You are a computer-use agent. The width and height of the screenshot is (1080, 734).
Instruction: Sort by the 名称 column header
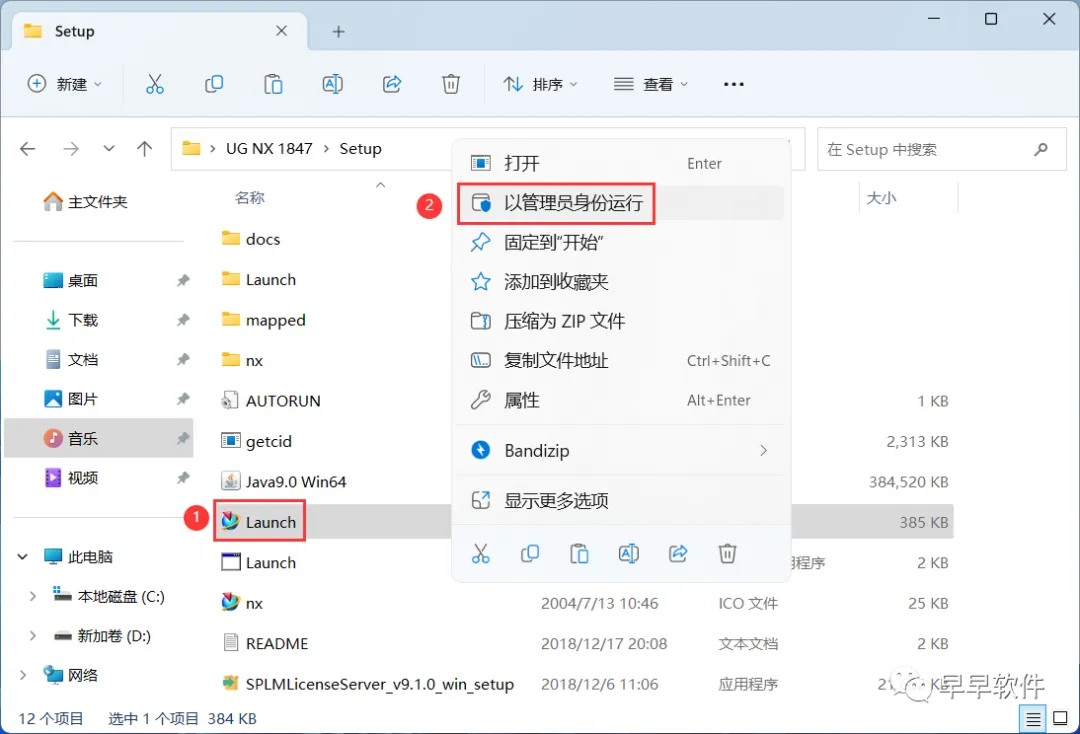tap(249, 198)
